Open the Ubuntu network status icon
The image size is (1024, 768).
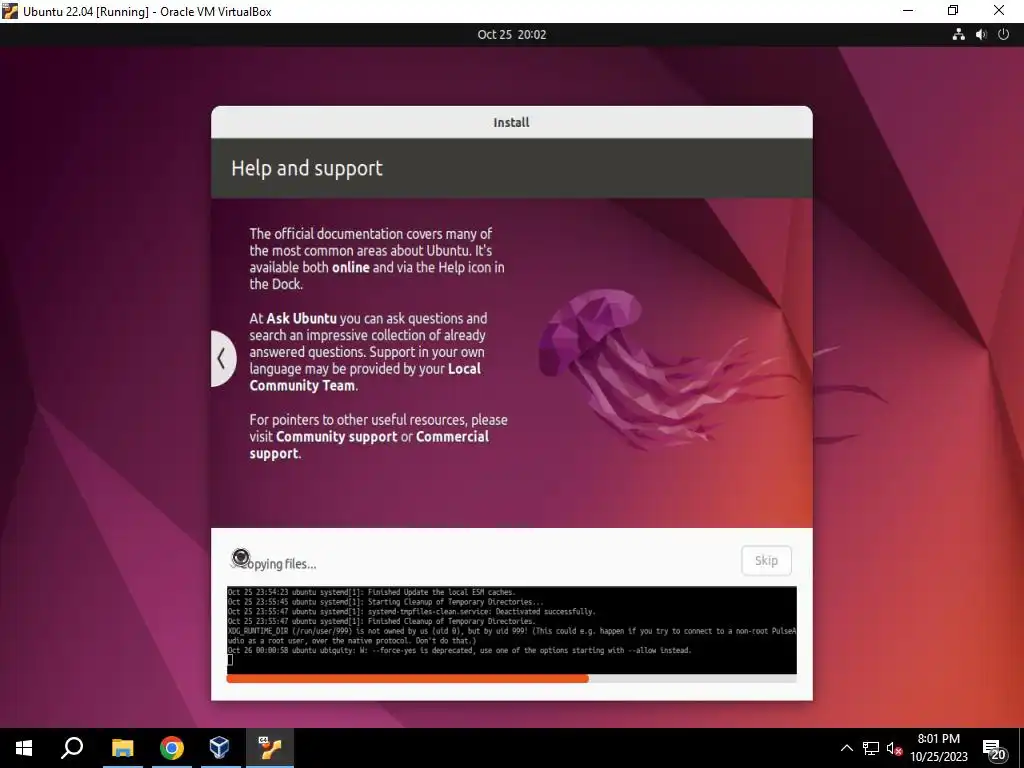pyautogui.click(x=958, y=35)
